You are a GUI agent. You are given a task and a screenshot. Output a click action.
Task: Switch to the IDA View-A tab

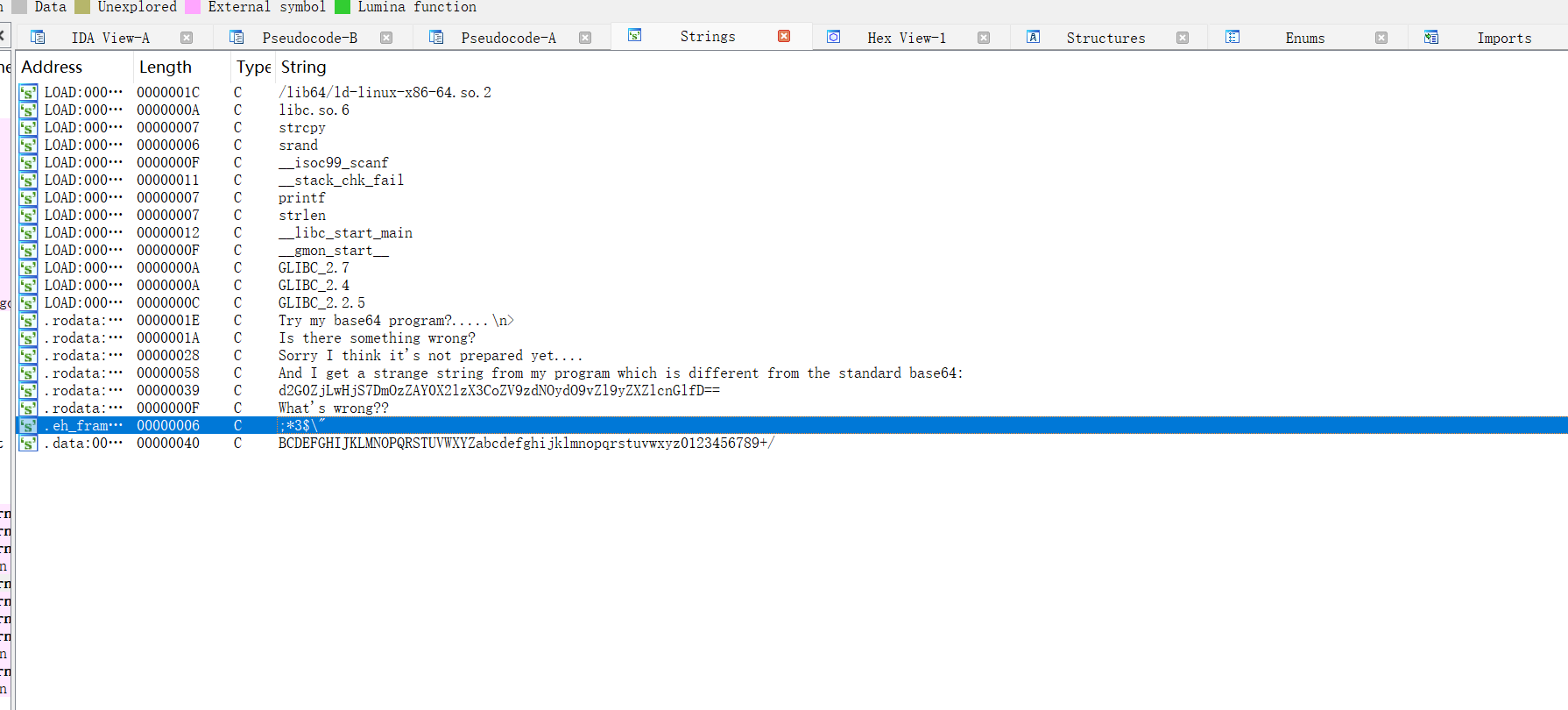110,38
